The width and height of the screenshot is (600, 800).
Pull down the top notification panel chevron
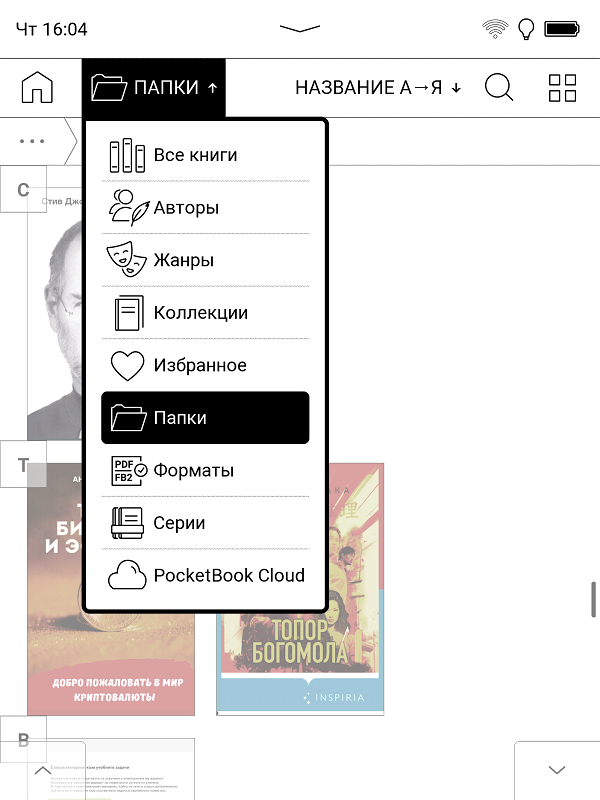click(300, 29)
